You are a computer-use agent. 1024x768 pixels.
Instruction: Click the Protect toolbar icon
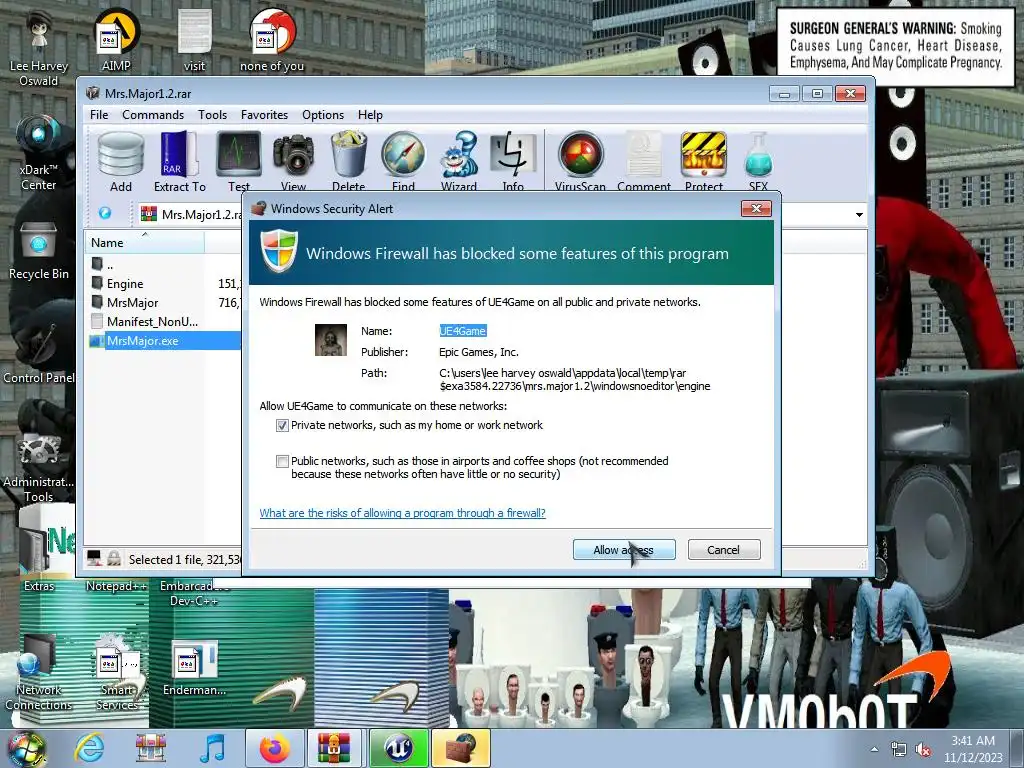pos(703,162)
